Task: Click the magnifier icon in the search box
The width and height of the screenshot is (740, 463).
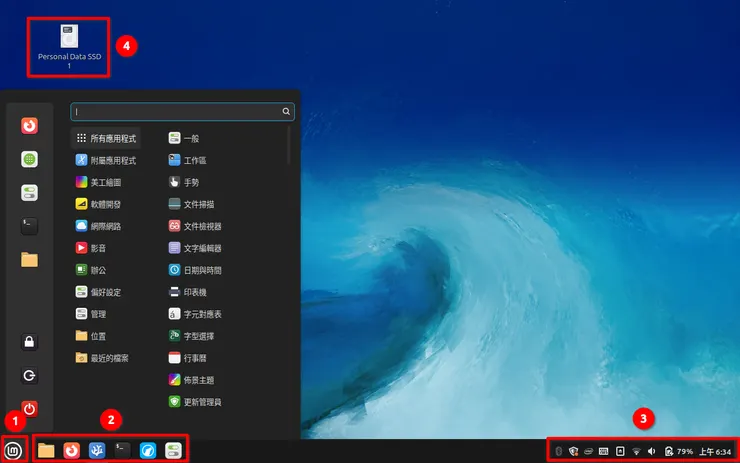Action: [x=286, y=111]
